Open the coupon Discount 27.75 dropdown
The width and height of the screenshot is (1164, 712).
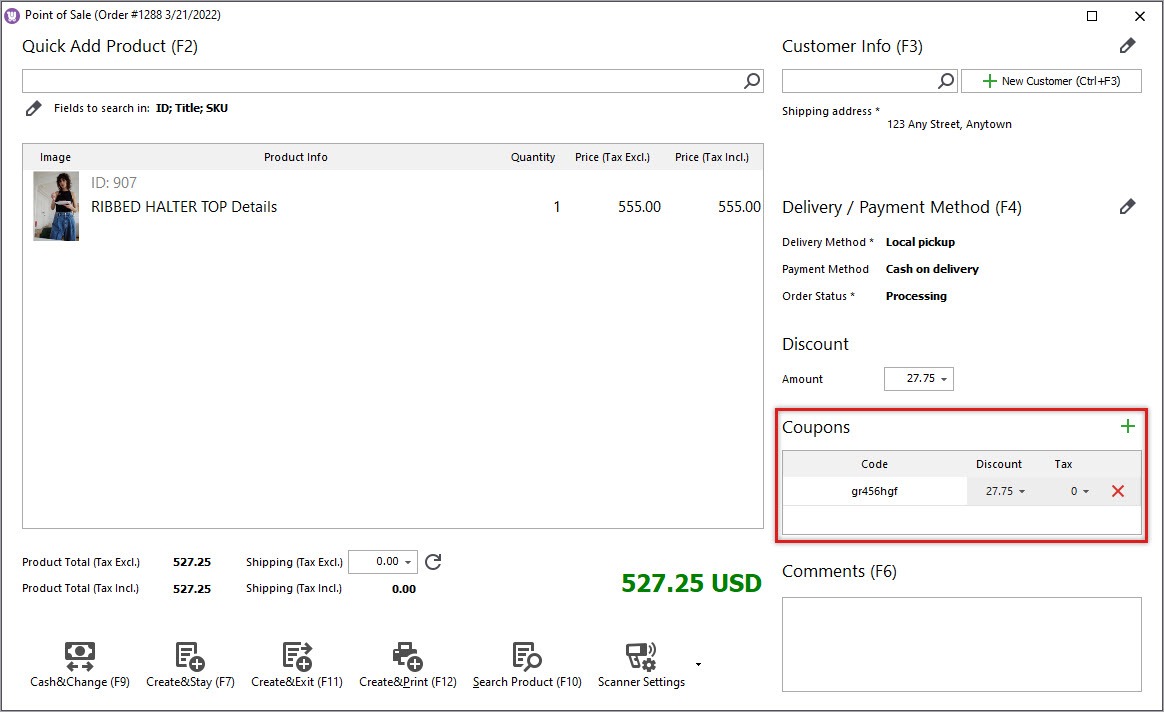click(1022, 492)
